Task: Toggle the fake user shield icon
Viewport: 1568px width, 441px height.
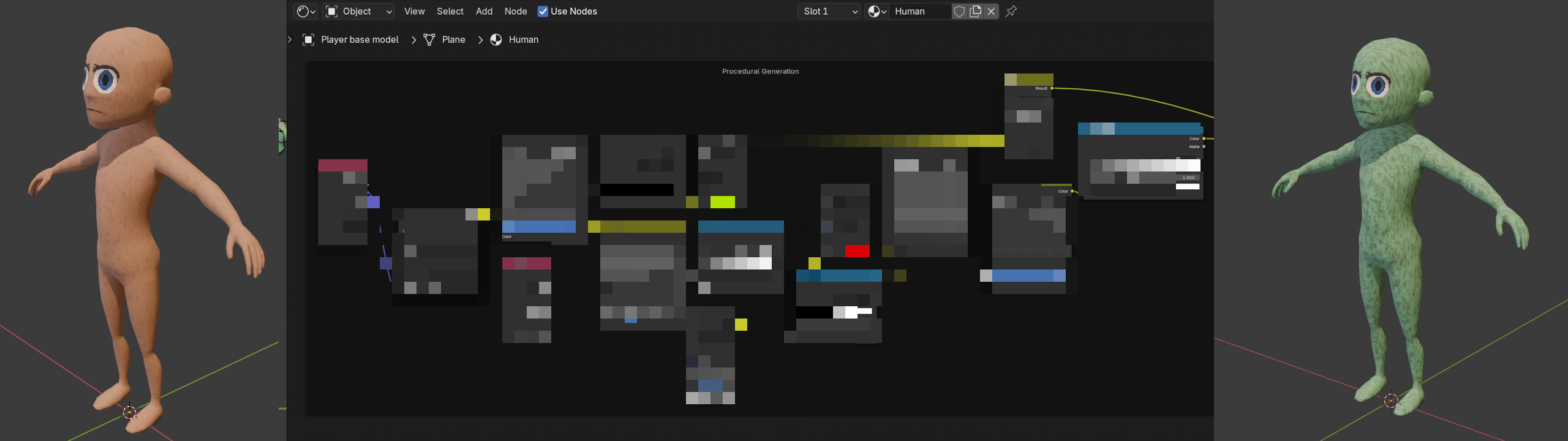Action: pos(960,11)
